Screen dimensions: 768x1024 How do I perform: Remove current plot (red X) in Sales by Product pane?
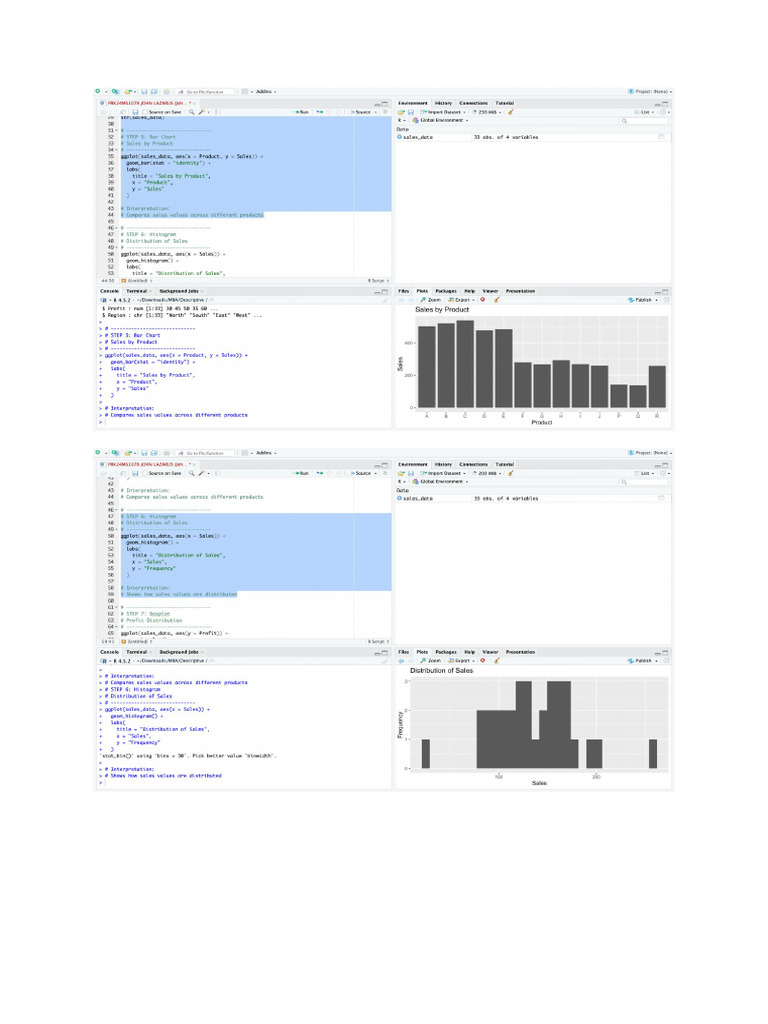[483, 300]
